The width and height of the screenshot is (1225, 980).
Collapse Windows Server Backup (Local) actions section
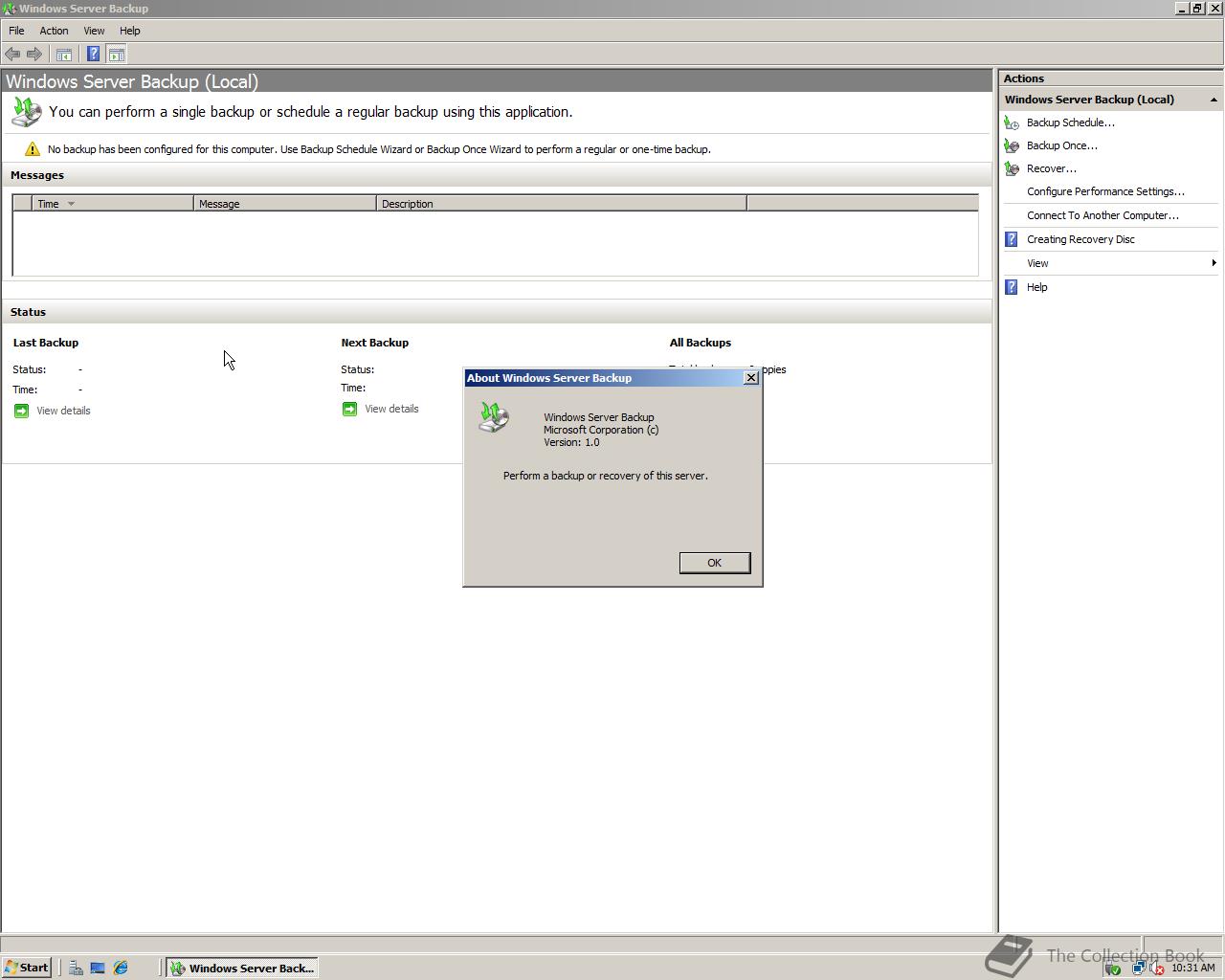tap(1214, 100)
